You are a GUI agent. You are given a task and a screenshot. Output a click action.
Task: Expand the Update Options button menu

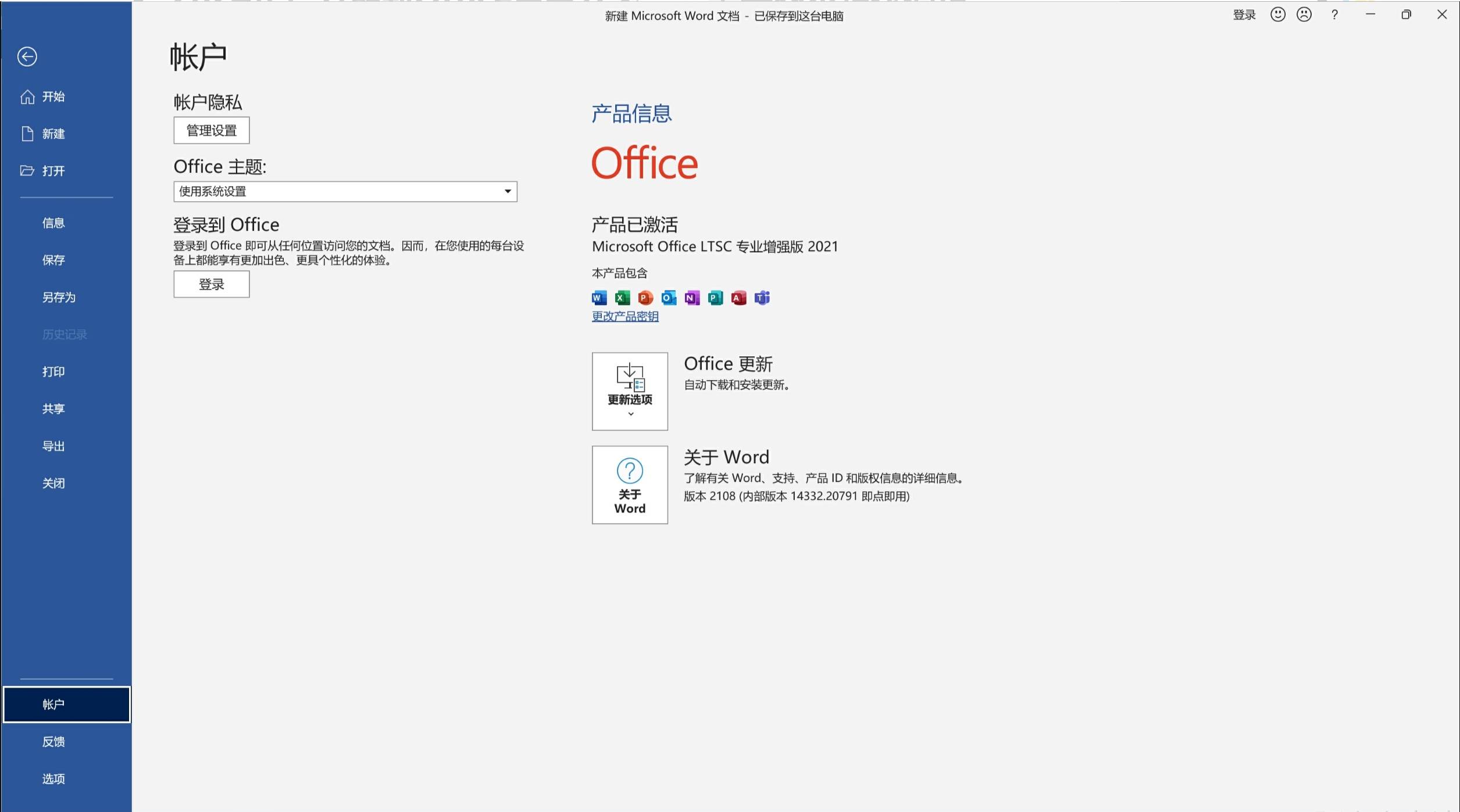(630, 391)
